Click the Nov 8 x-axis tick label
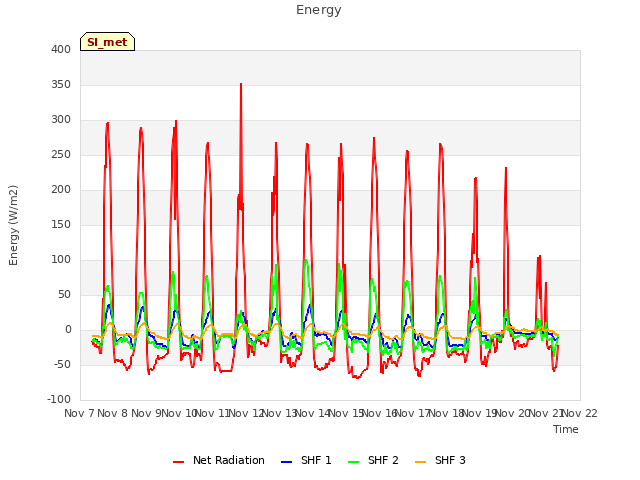The height and width of the screenshot is (480, 640). (x=113, y=413)
